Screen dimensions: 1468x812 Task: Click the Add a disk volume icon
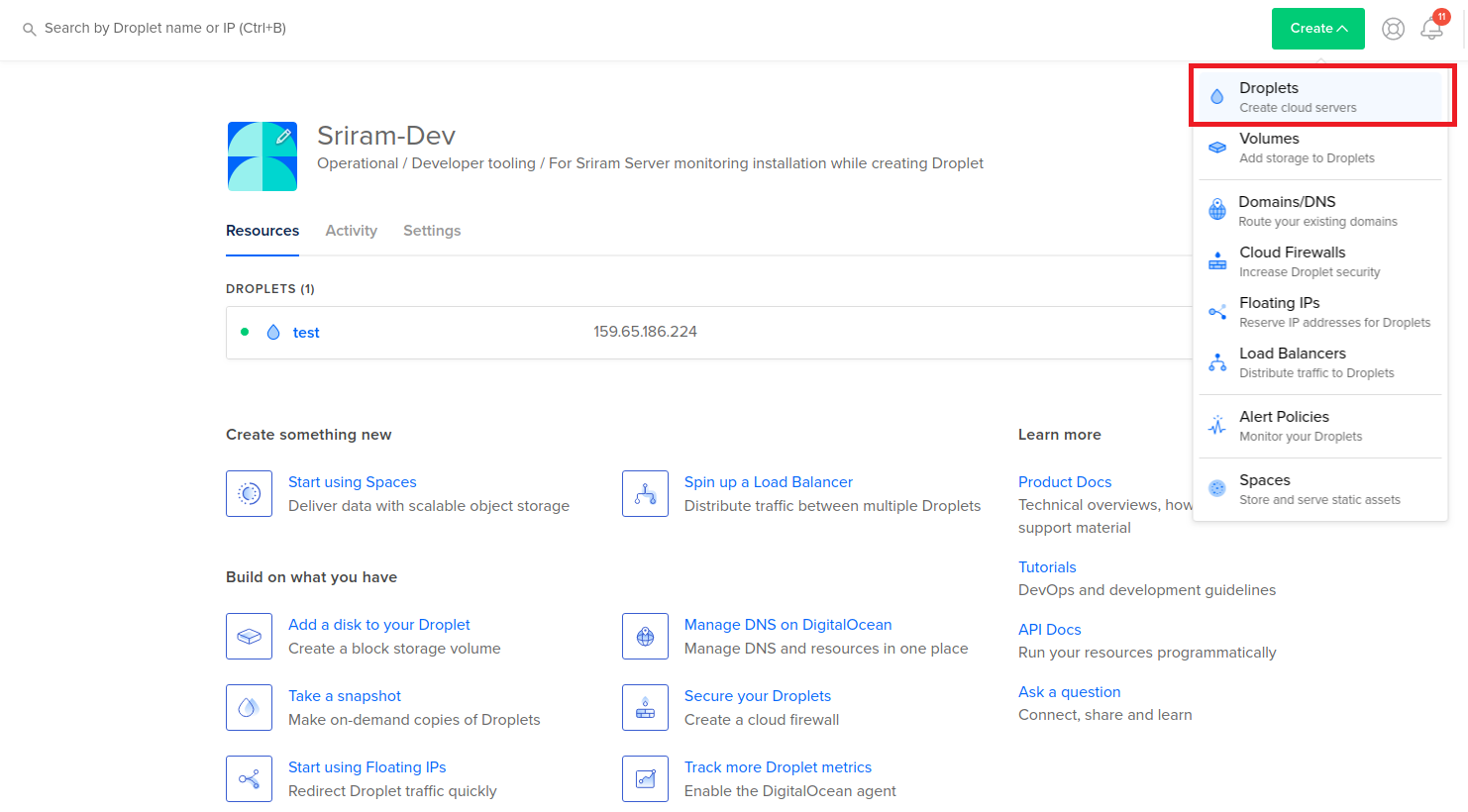coord(249,636)
